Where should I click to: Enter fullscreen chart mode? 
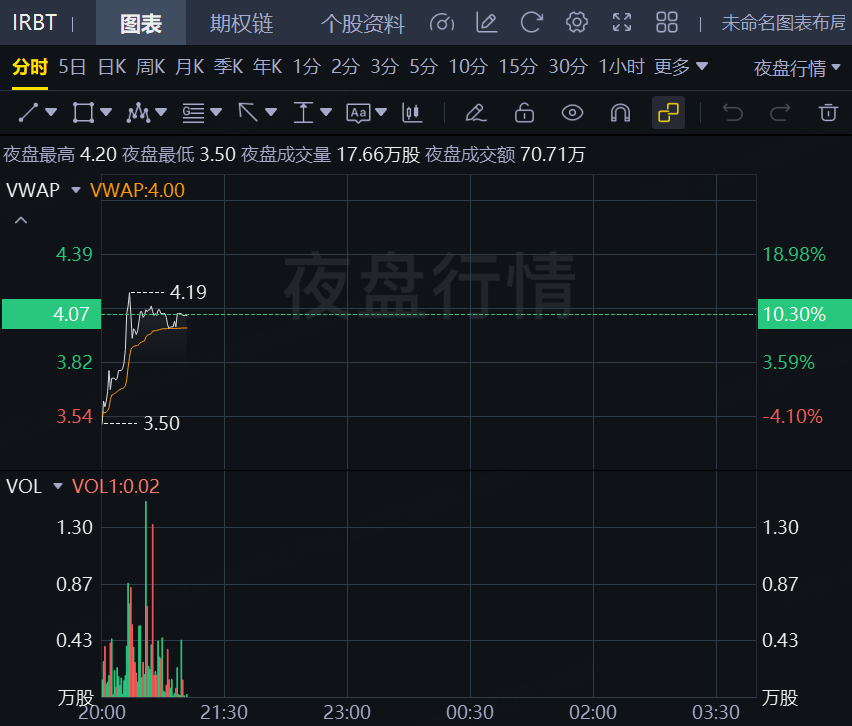(x=622, y=23)
